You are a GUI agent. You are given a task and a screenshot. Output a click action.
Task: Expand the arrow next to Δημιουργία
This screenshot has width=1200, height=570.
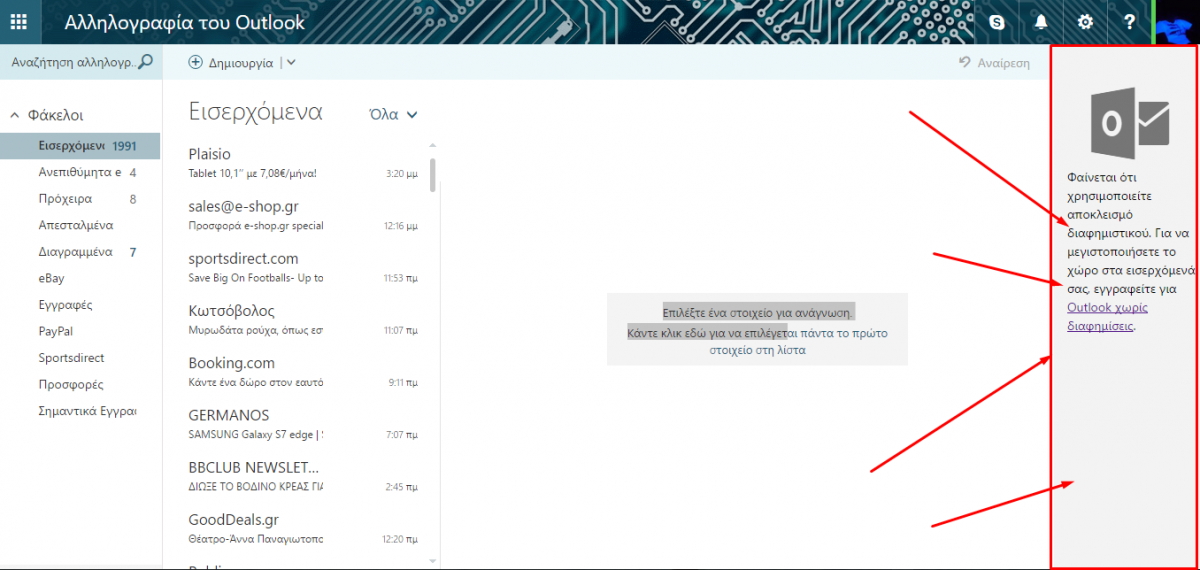point(290,62)
